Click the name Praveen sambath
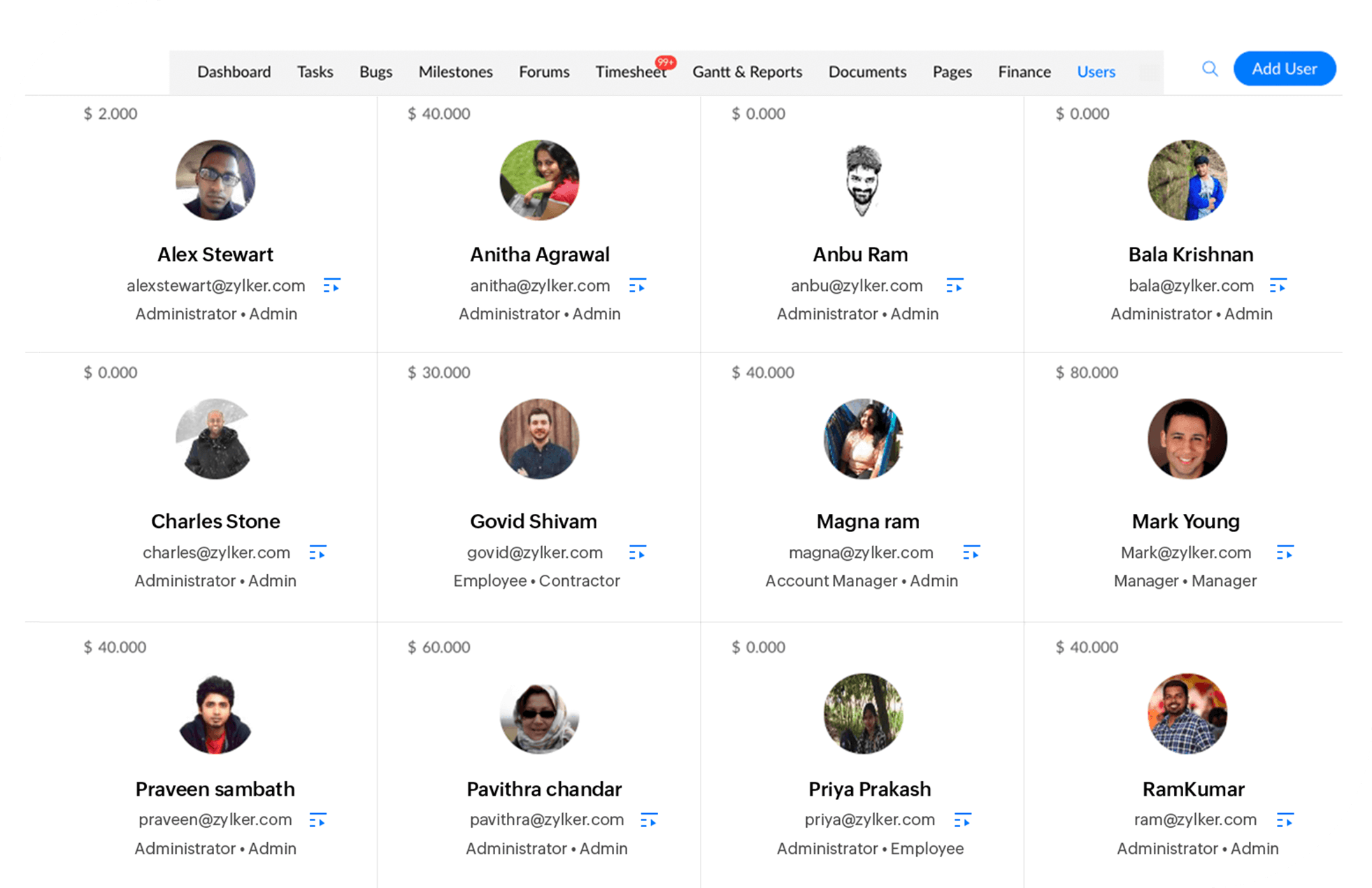The height and width of the screenshot is (888, 1372). point(215,789)
